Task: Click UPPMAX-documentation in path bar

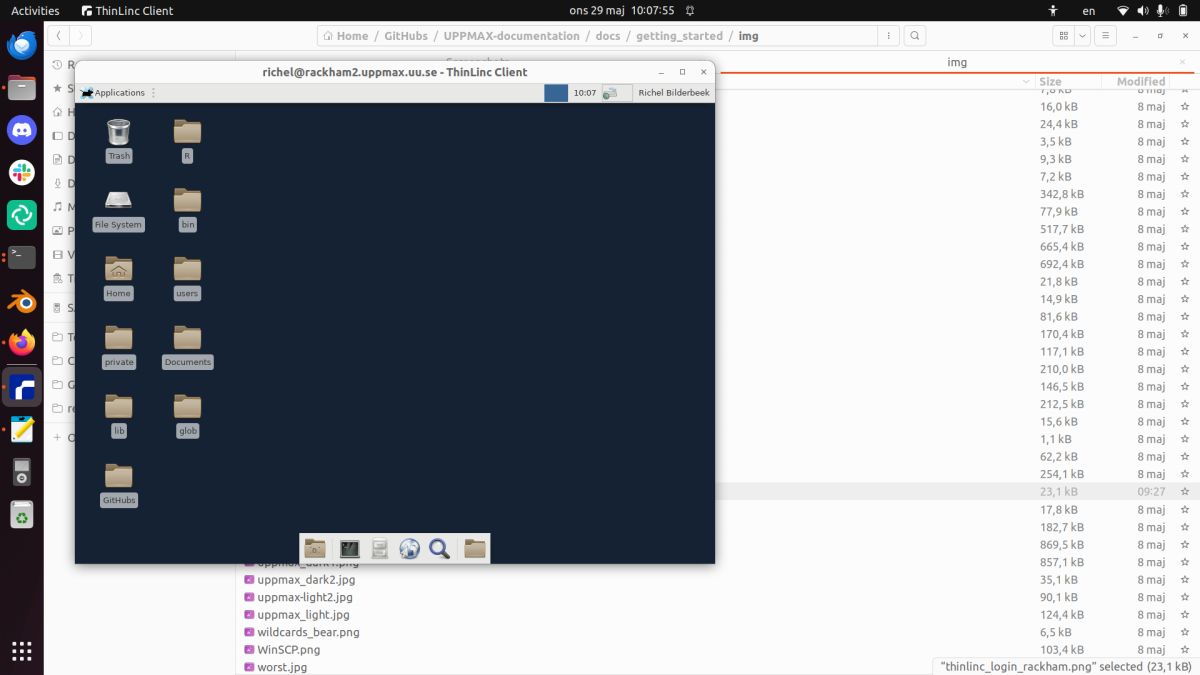Action: pos(511,36)
